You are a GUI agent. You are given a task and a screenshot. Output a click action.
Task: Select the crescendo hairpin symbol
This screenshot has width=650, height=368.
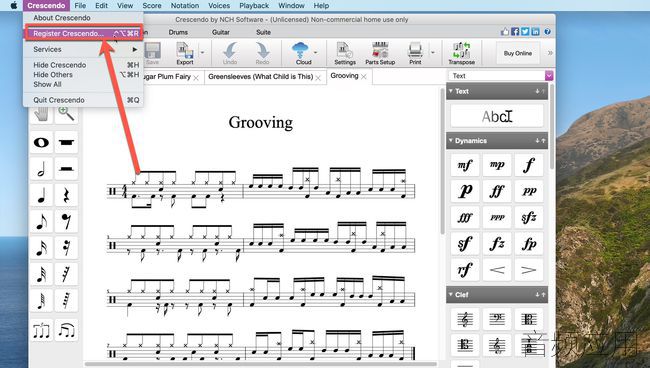(497, 270)
